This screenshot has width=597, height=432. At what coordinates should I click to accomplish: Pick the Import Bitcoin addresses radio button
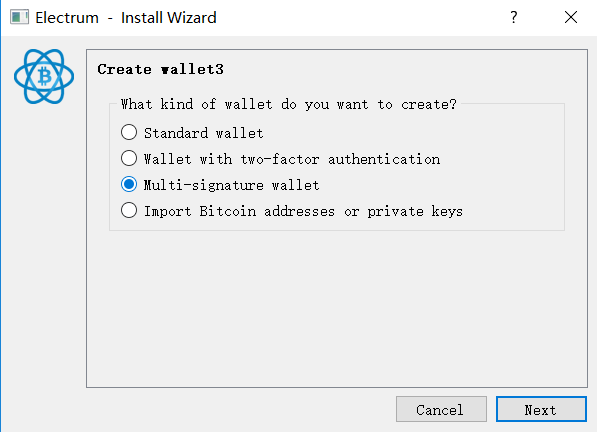(129, 210)
